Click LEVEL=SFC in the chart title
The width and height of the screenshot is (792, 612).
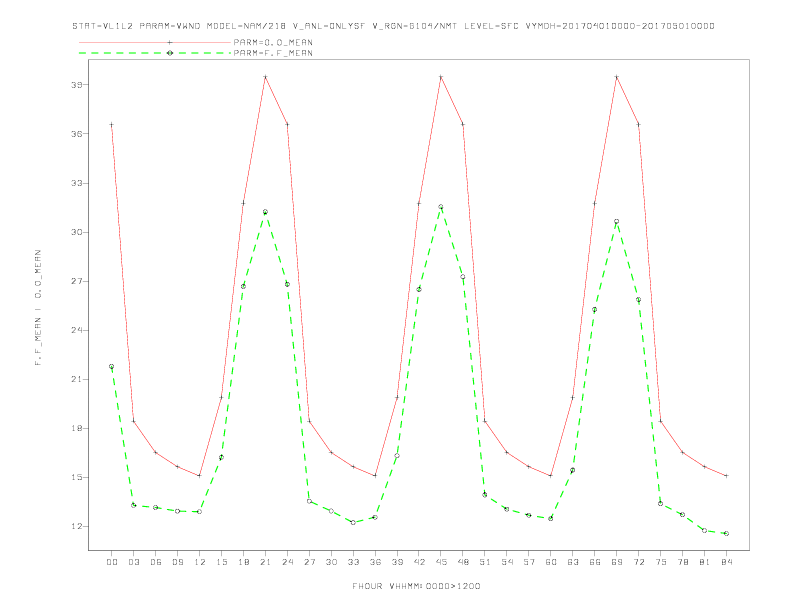[490, 26]
